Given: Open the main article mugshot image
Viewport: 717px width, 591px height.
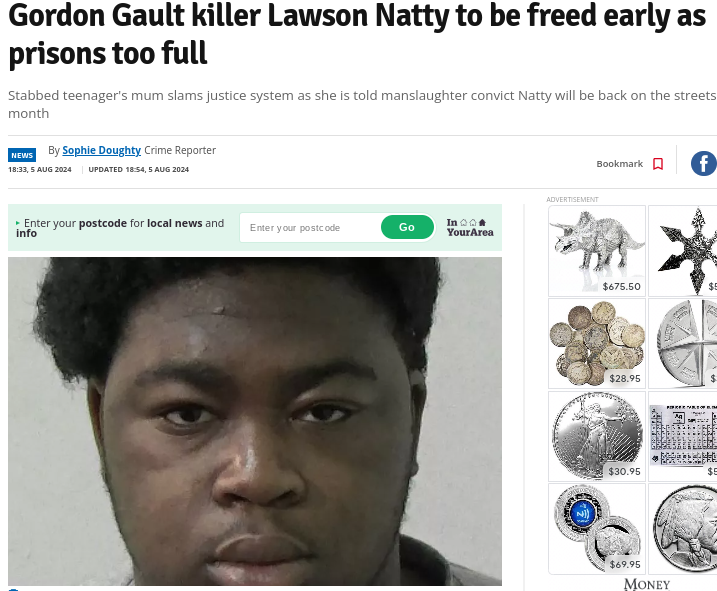Looking at the screenshot, I should click(255, 421).
